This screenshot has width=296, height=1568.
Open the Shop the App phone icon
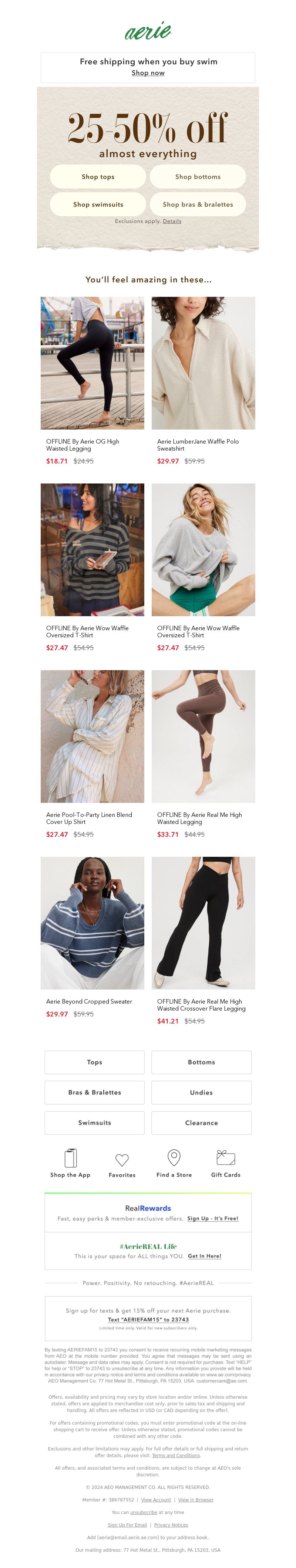click(70, 1157)
